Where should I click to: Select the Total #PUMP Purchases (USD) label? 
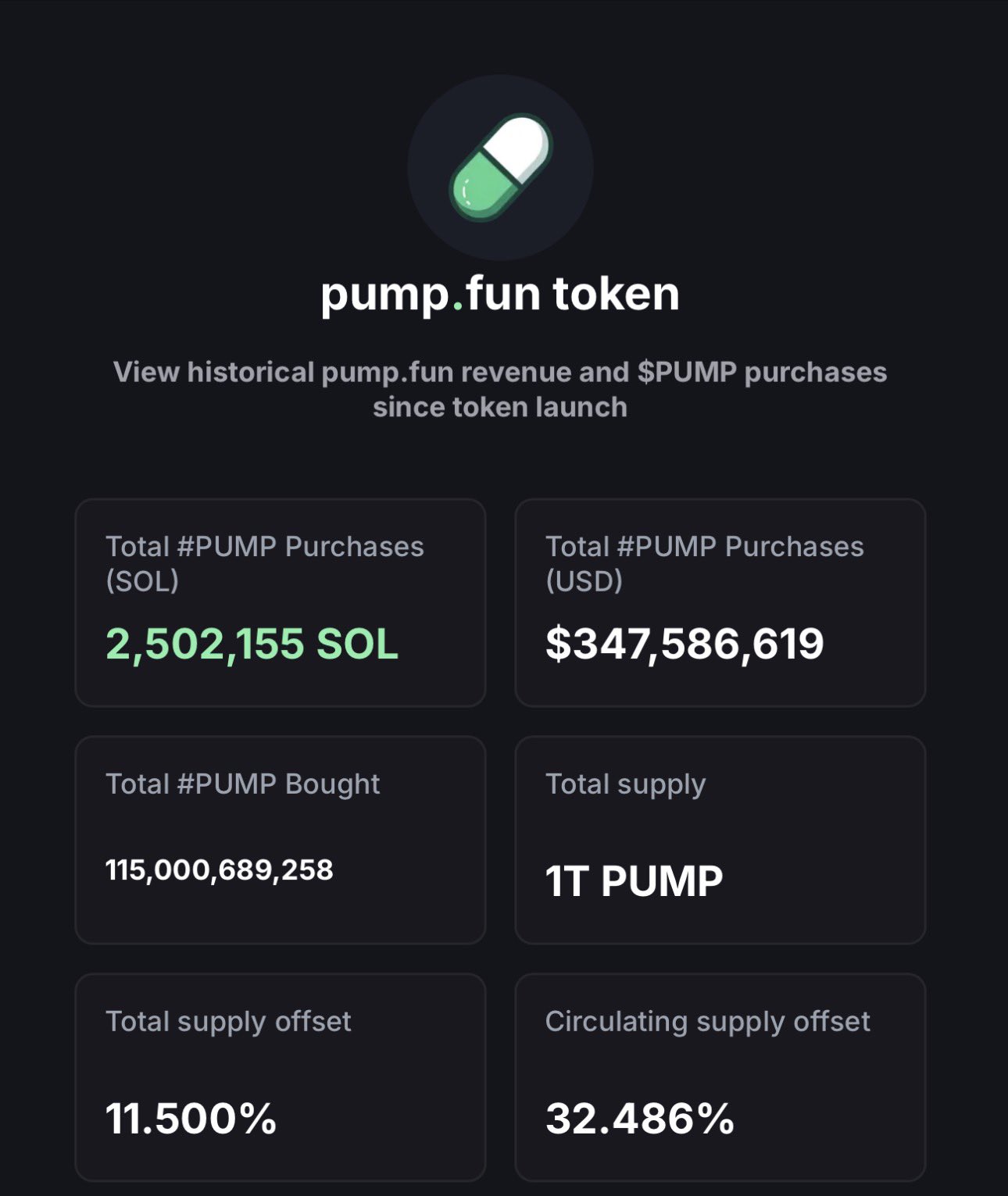pos(704,562)
